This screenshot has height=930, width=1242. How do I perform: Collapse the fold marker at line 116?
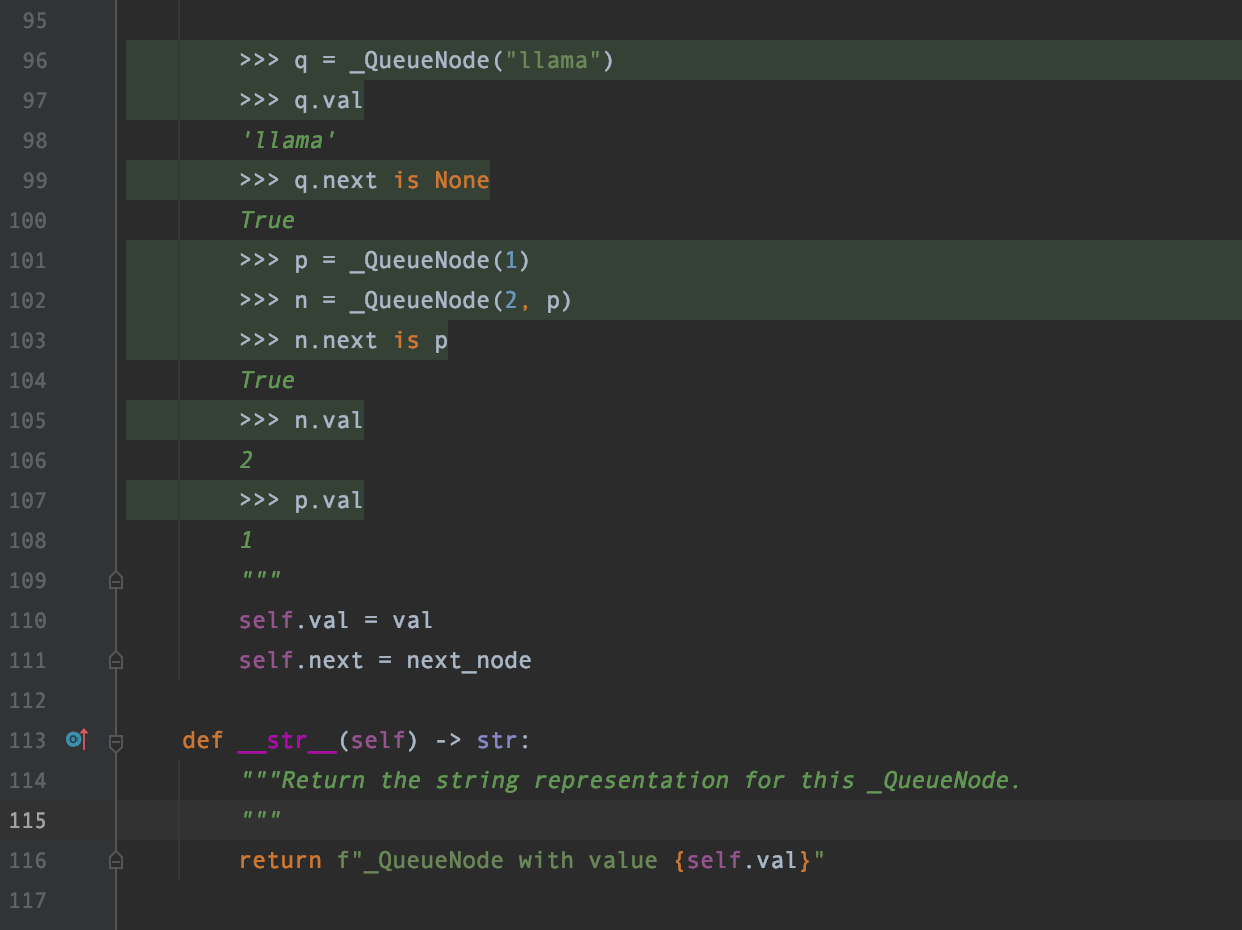[x=115, y=859]
